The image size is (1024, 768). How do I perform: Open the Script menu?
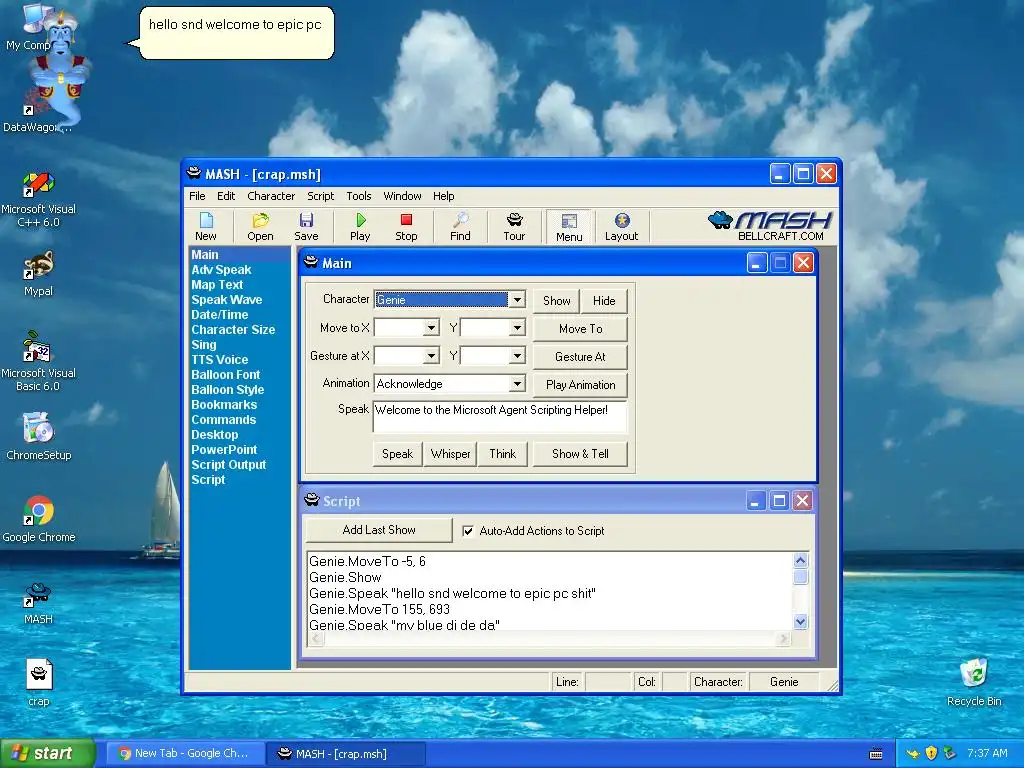tap(321, 196)
